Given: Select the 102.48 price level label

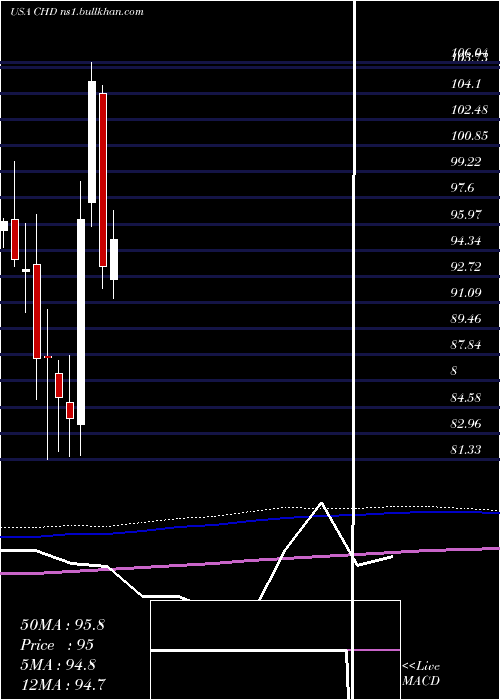Looking at the screenshot, I should pos(470,109).
